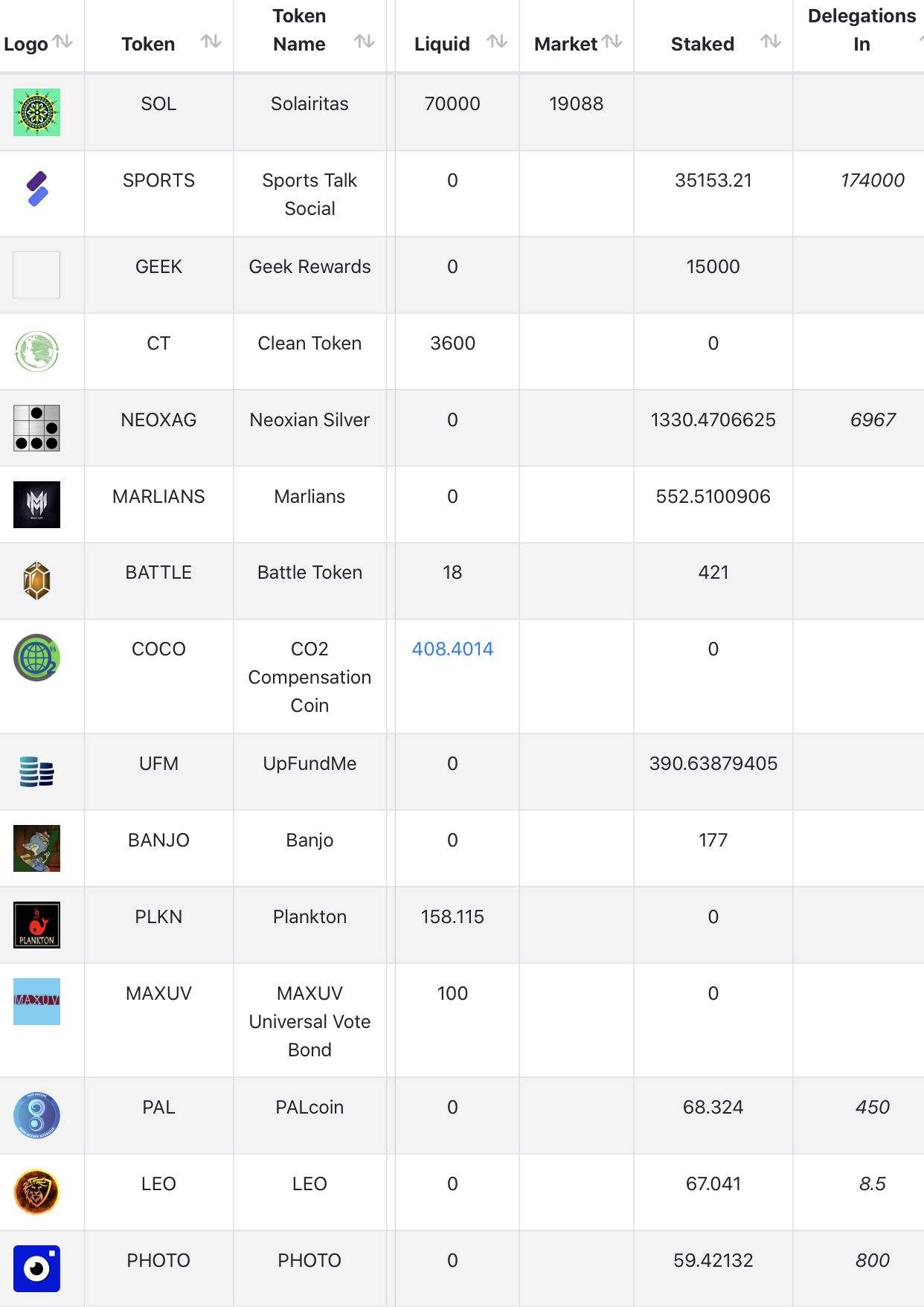This screenshot has width=924, height=1307.
Task: Sort by Token Name column arrows
Action: pyautogui.click(x=364, y=42)
